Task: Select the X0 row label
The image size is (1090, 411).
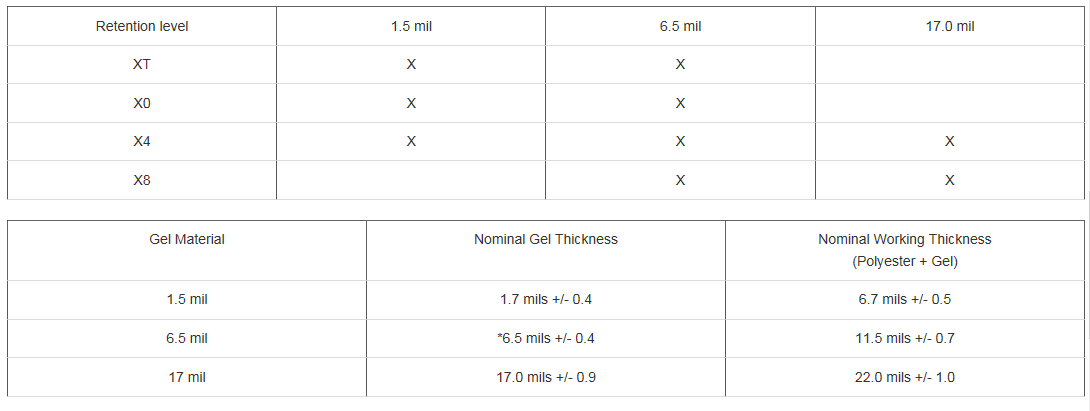Action: [142, 103]
